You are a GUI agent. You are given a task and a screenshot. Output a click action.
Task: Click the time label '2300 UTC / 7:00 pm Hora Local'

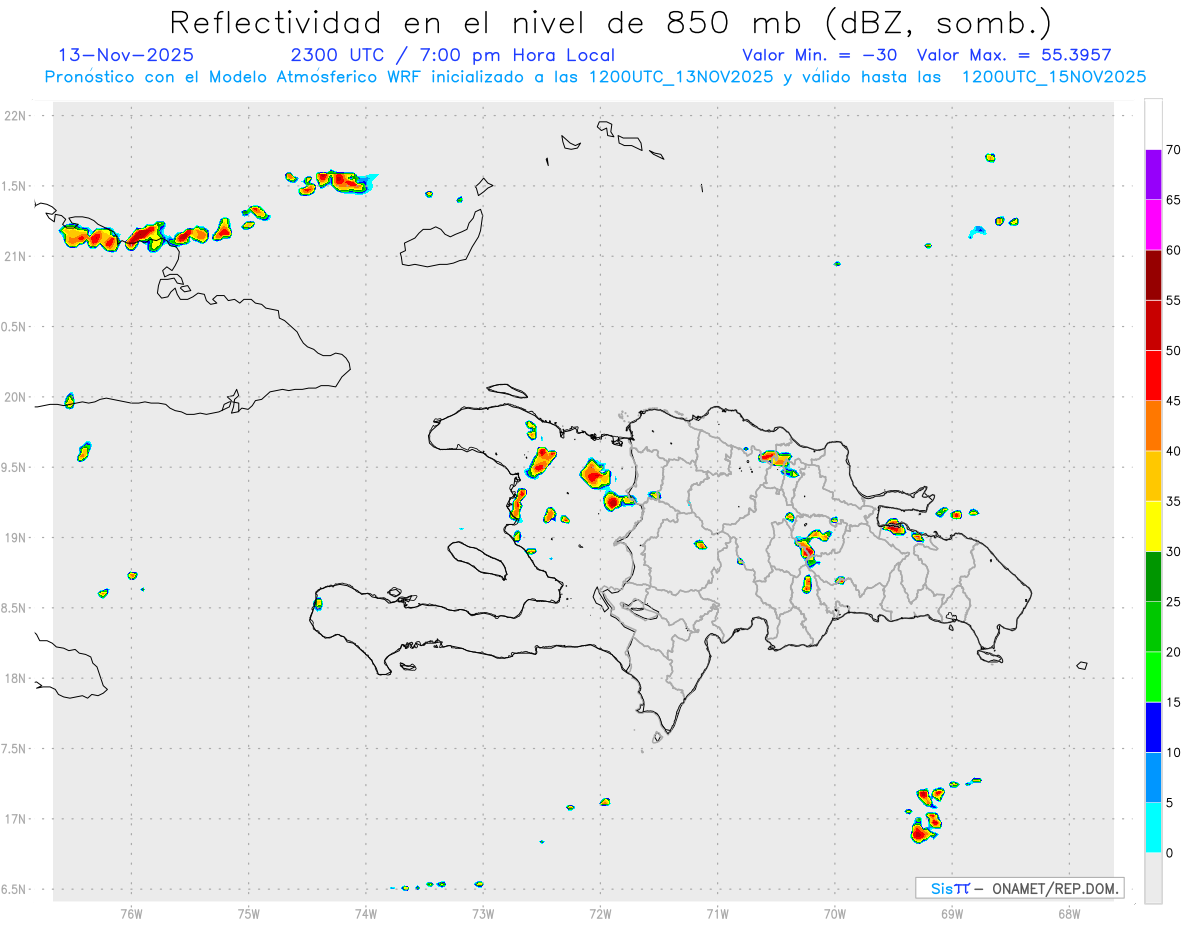[x=452, y=55]
